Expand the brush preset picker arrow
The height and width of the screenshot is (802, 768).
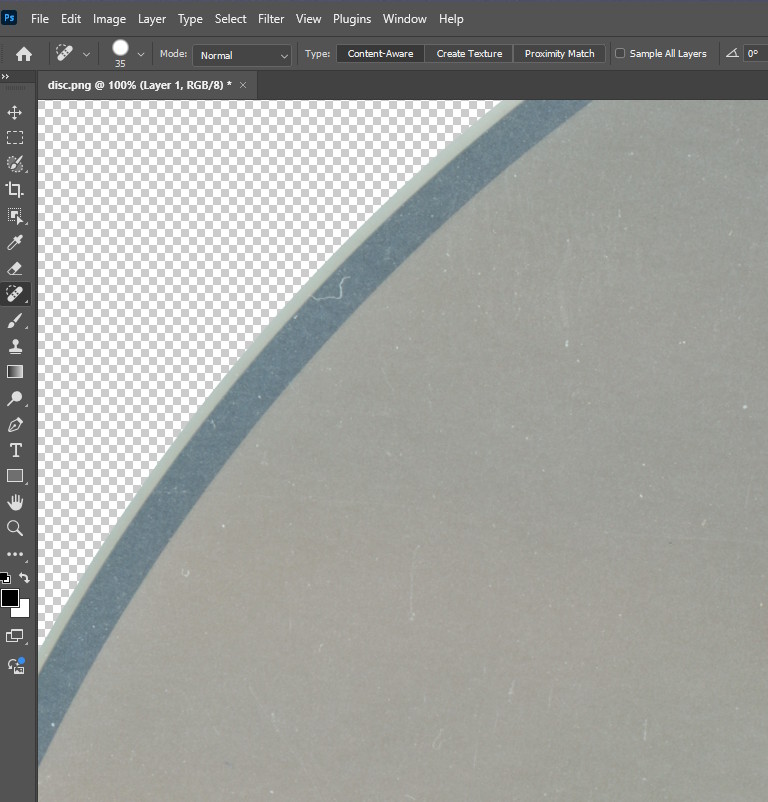coord(141,54)
